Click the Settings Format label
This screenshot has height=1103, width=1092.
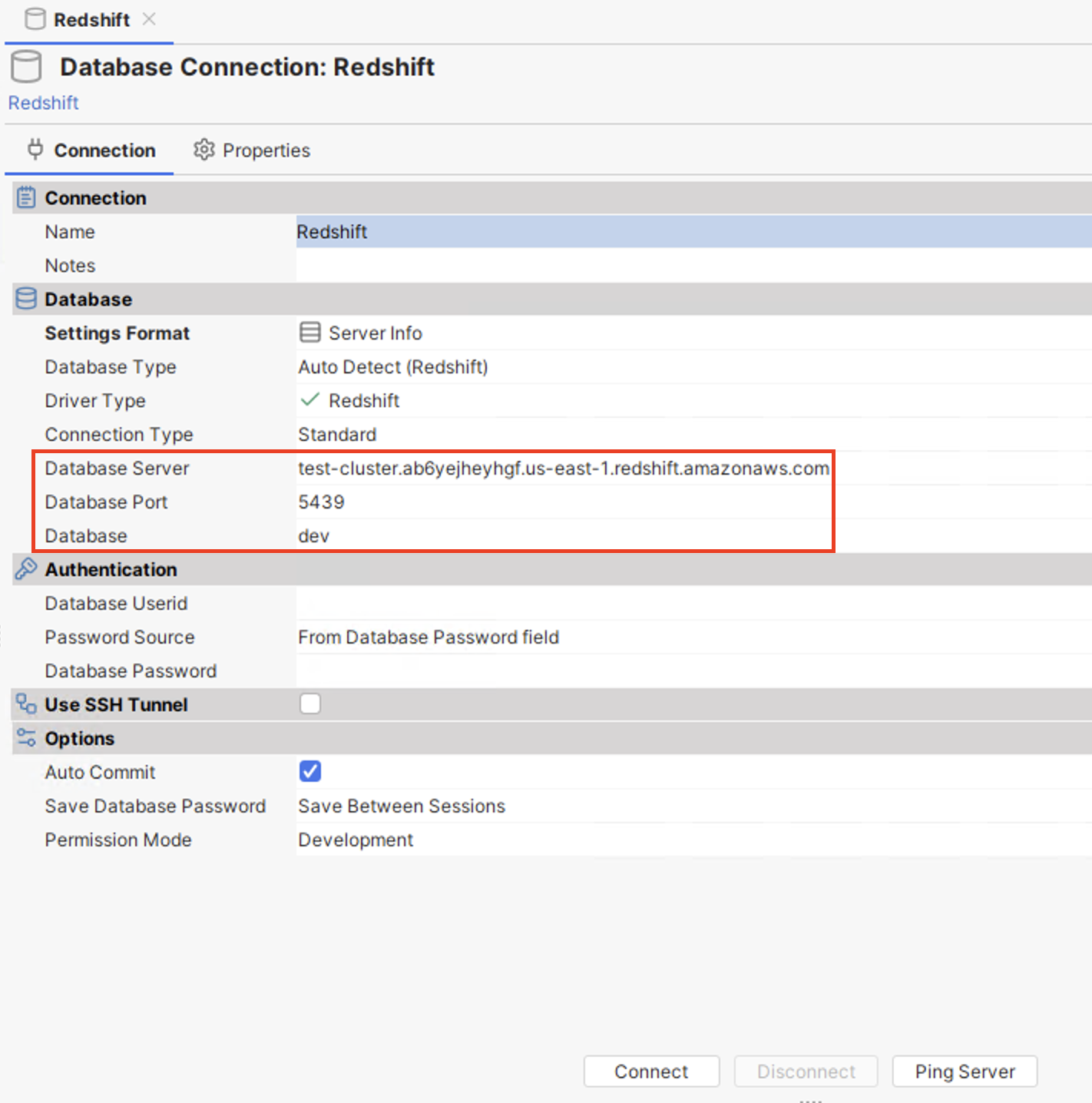(x=117, y=333)
